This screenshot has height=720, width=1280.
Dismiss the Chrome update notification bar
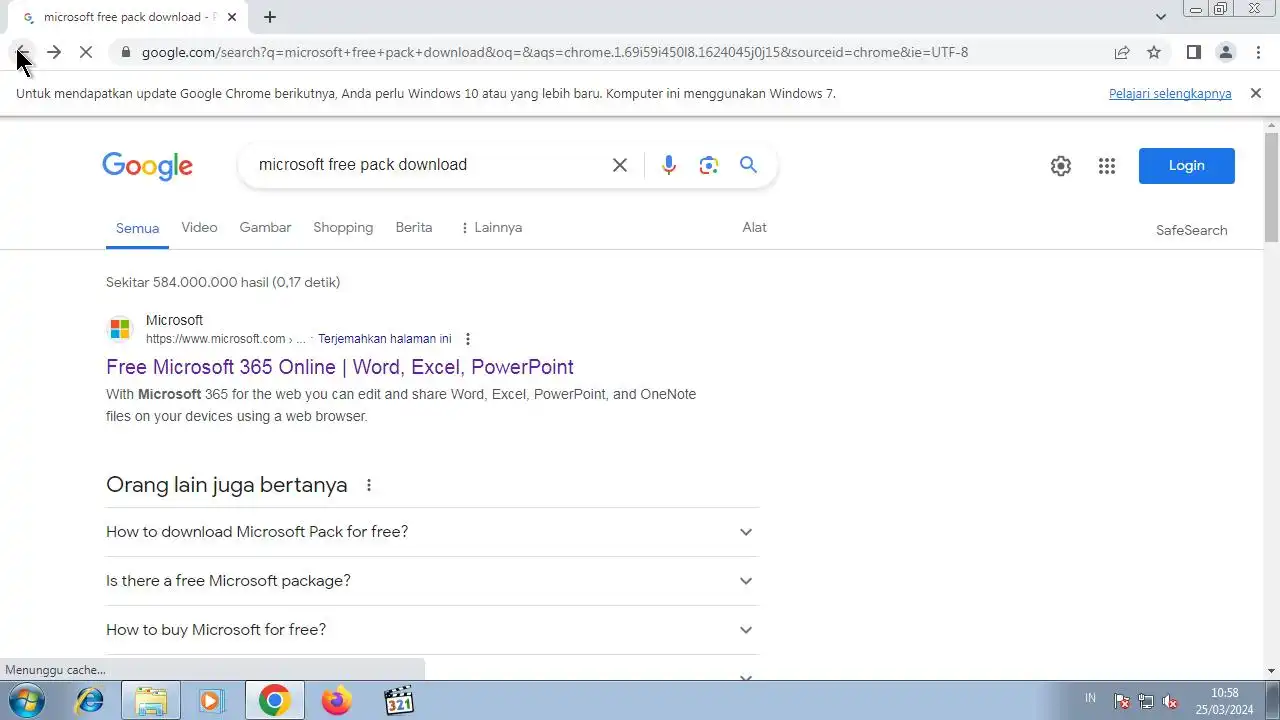1256,93
